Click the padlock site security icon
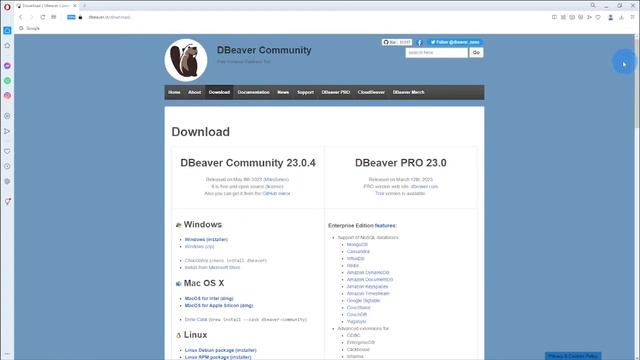640x360 pixels. coord(80,17)
